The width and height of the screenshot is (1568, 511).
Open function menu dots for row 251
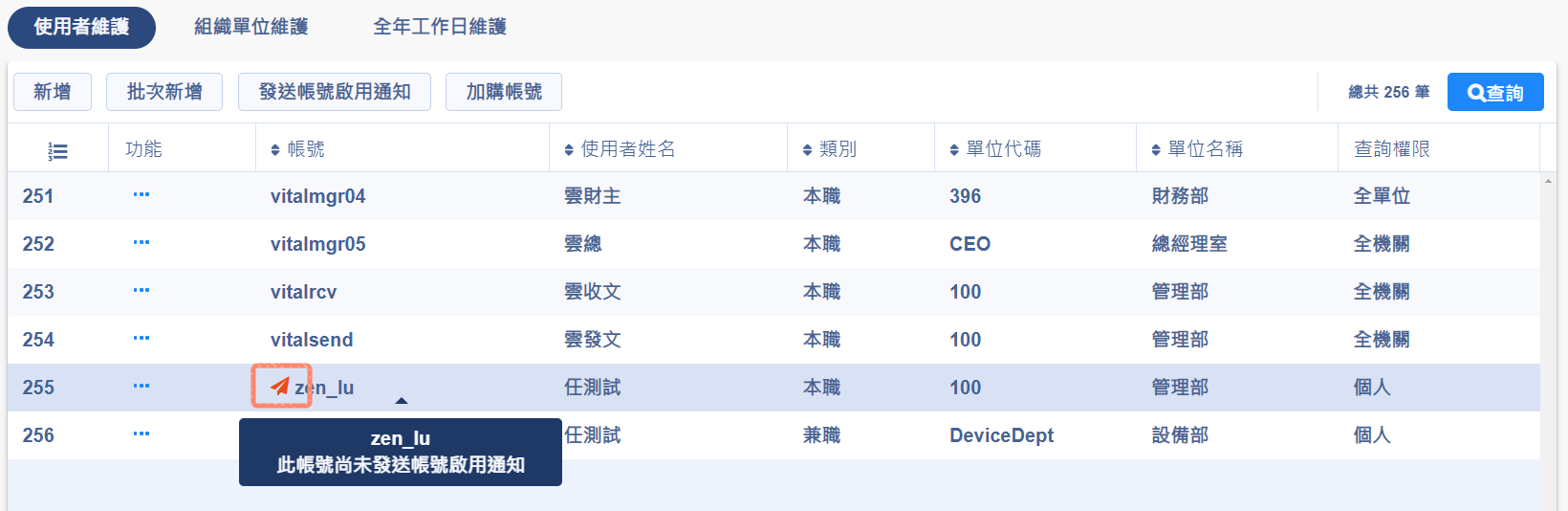click(142, 195)
